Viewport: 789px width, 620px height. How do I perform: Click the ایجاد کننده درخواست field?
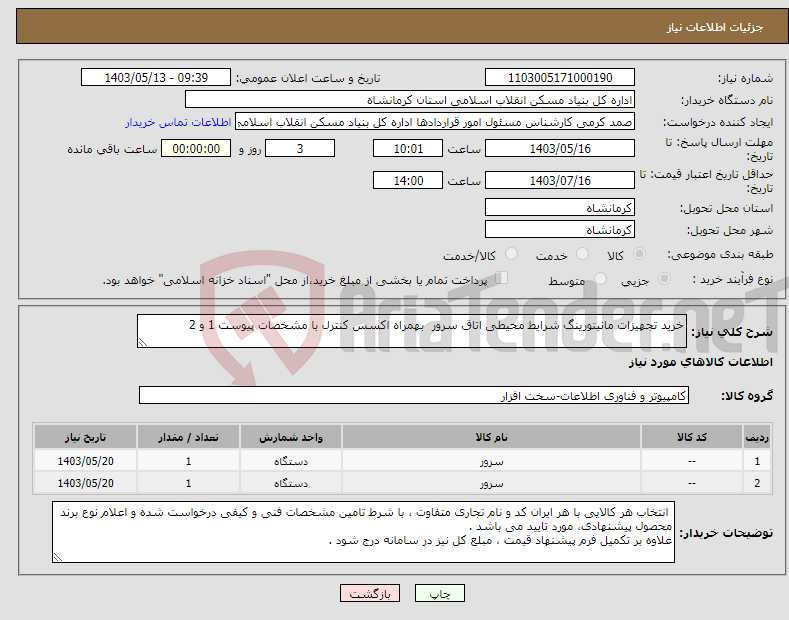click(435, 122)
